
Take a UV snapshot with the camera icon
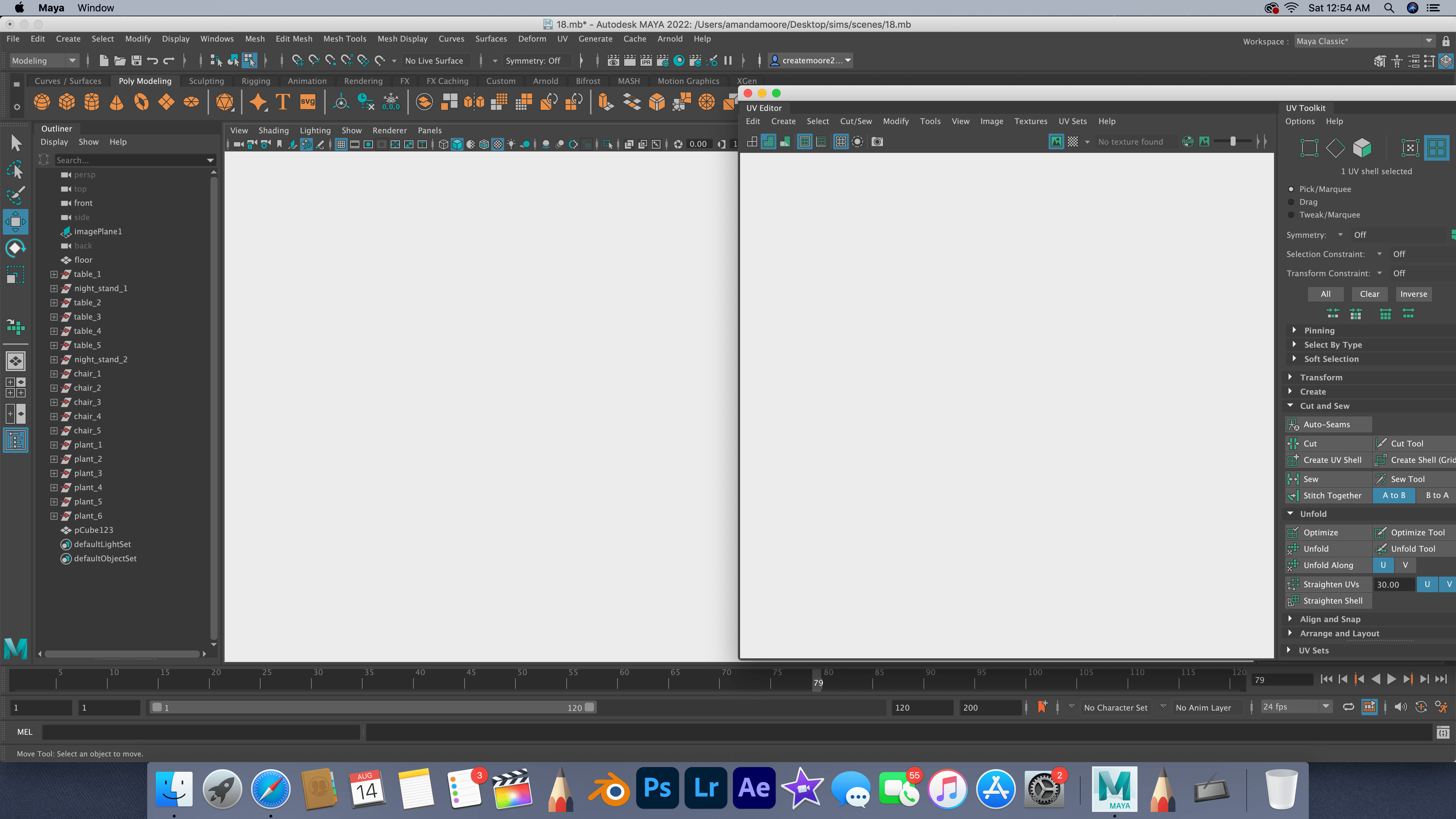point(877,142)
